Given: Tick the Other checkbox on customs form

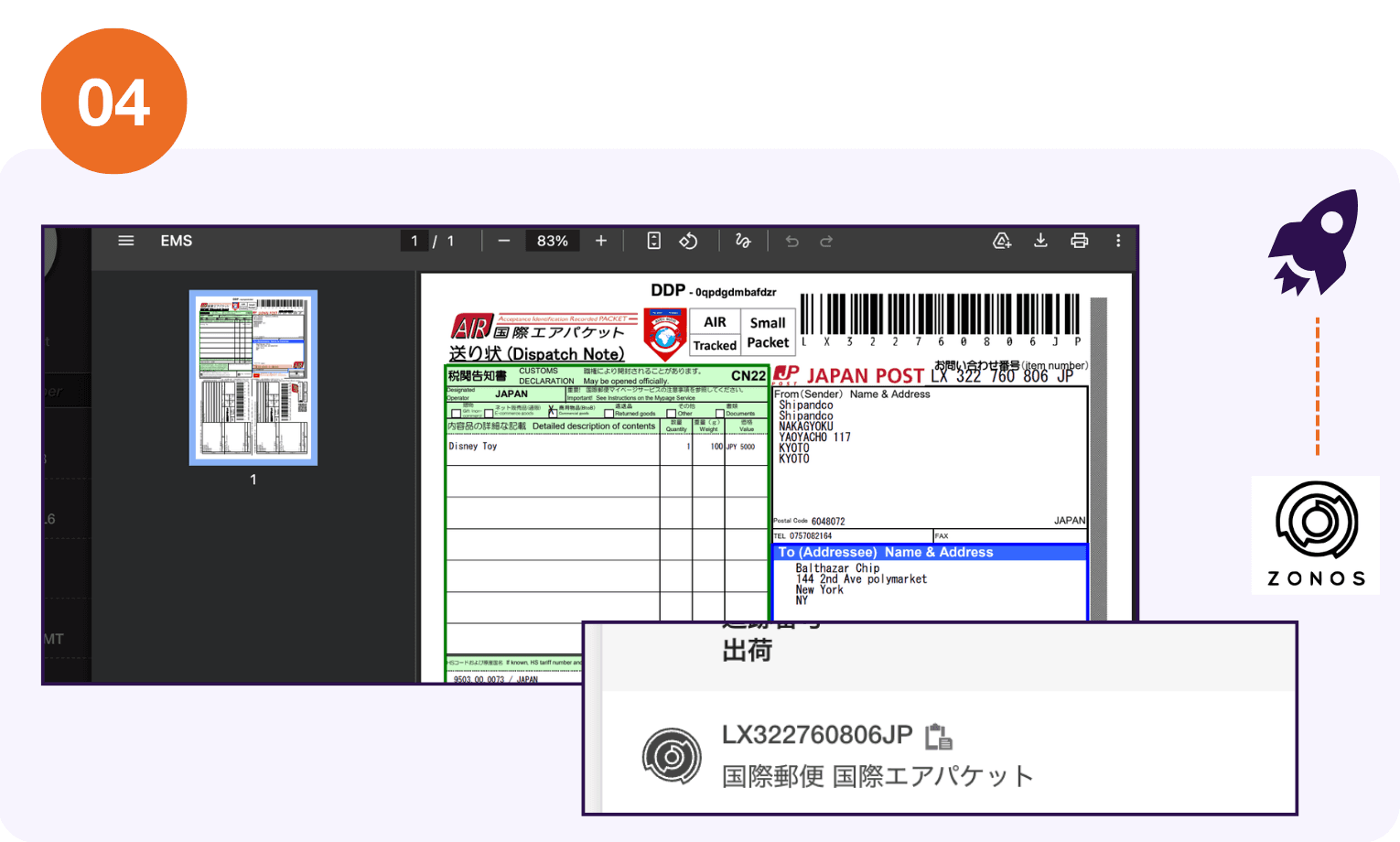Looking at the screenshot, I should [x=671, y=414].
